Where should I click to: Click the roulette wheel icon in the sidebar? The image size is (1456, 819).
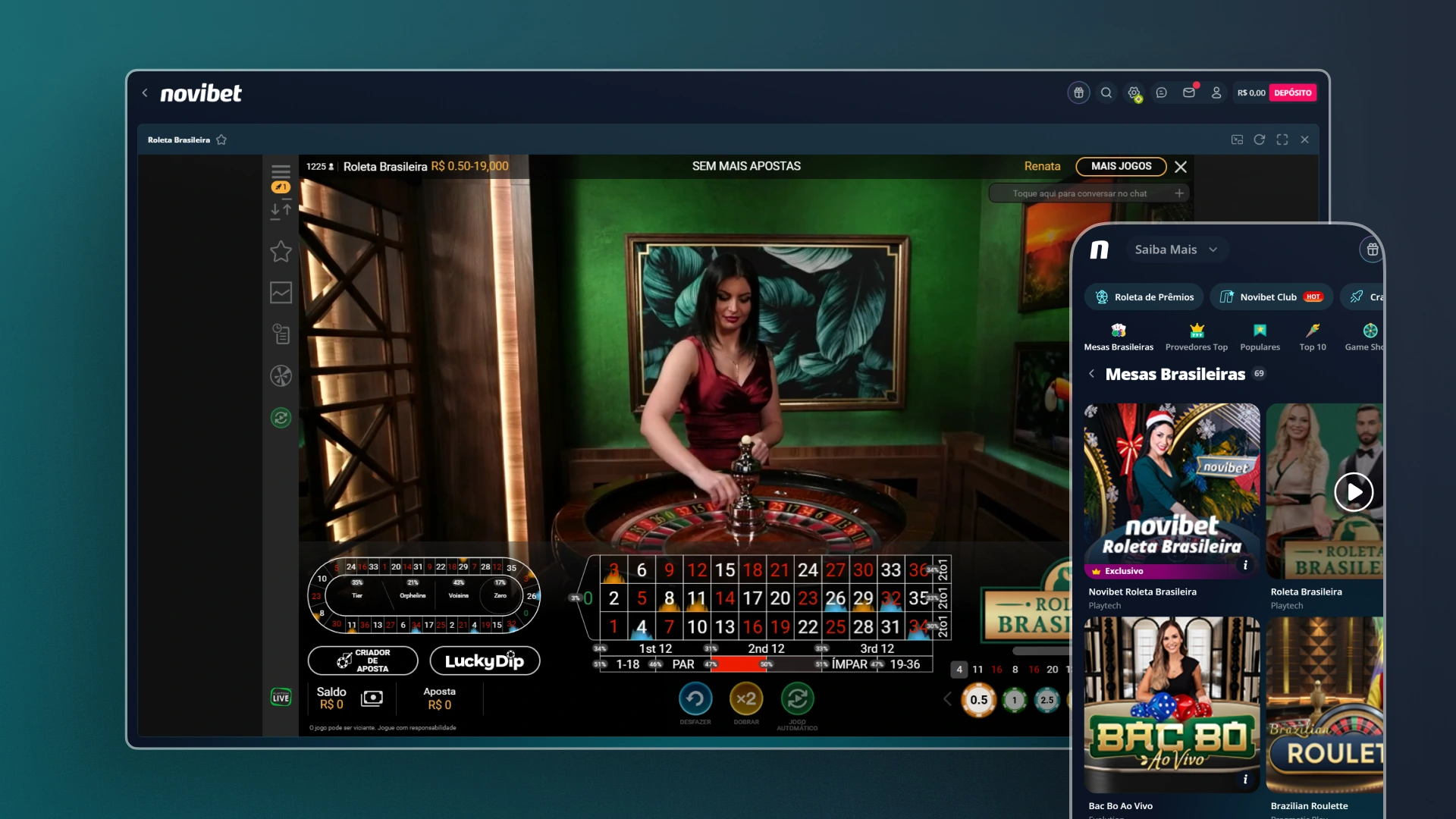281,376
